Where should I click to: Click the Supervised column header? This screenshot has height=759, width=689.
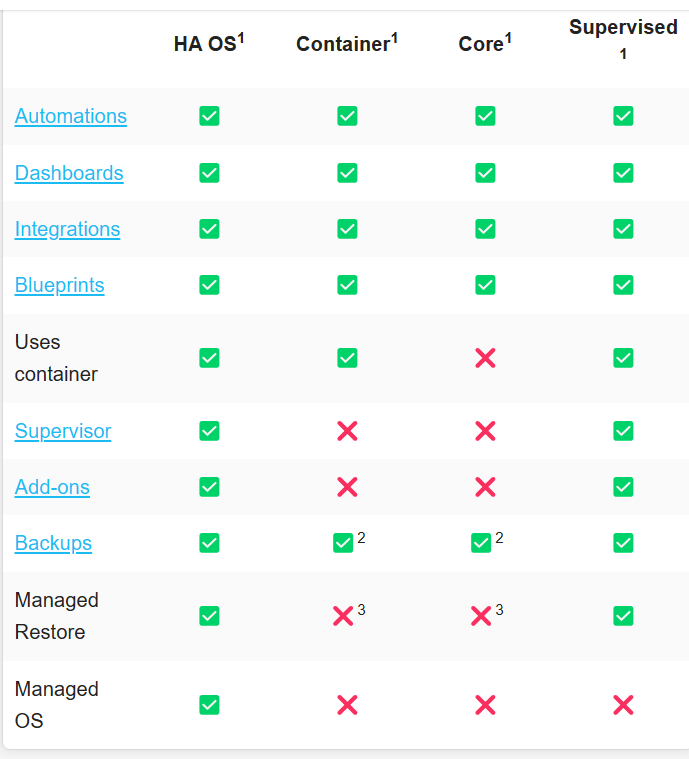[623, 39]
